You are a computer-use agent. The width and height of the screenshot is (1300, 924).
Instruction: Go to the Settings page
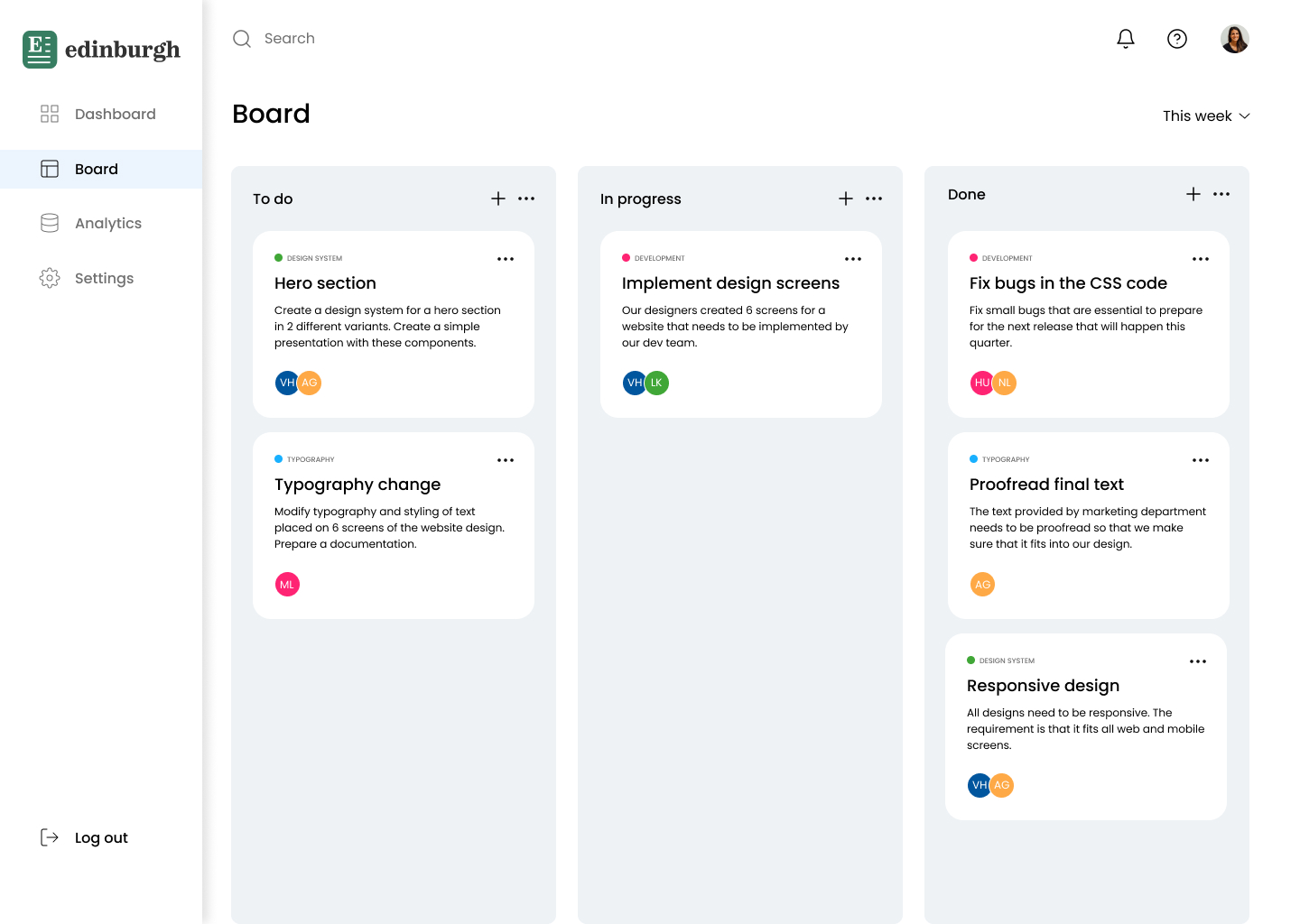[x=104, y=278]
